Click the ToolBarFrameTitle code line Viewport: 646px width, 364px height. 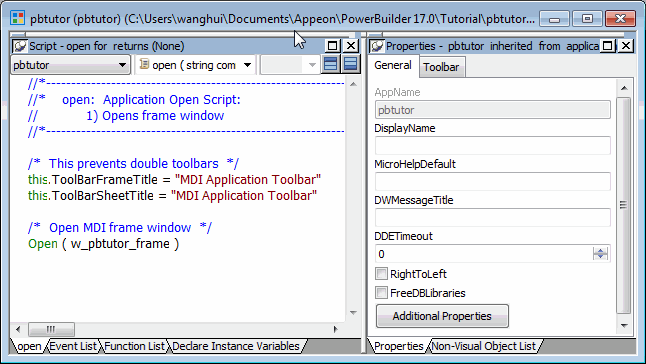click(x=174, y=180)
